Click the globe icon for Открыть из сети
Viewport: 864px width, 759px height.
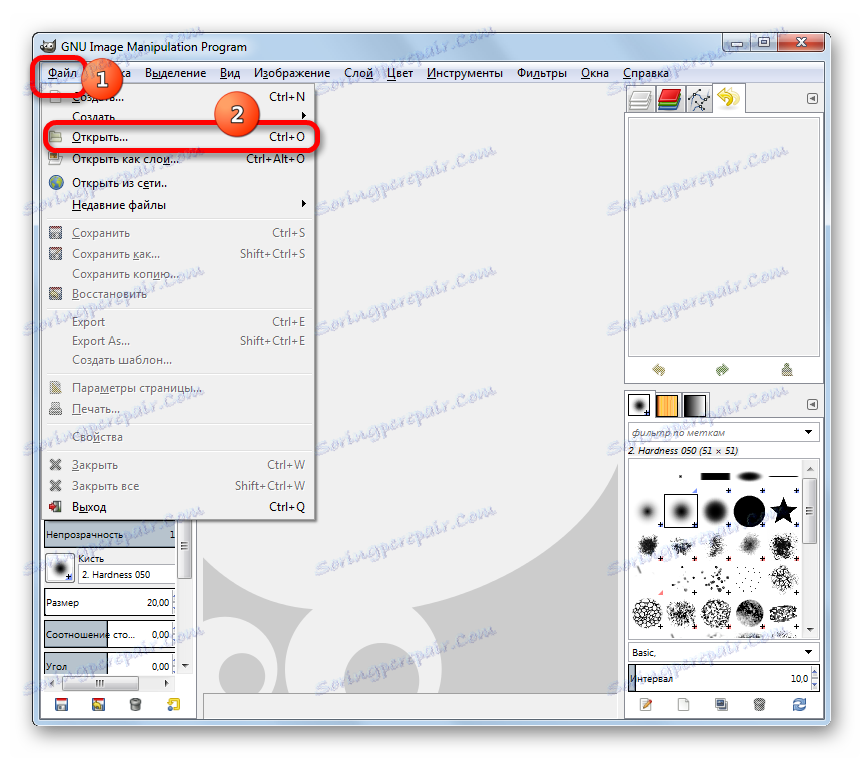[x=56, y=182]
